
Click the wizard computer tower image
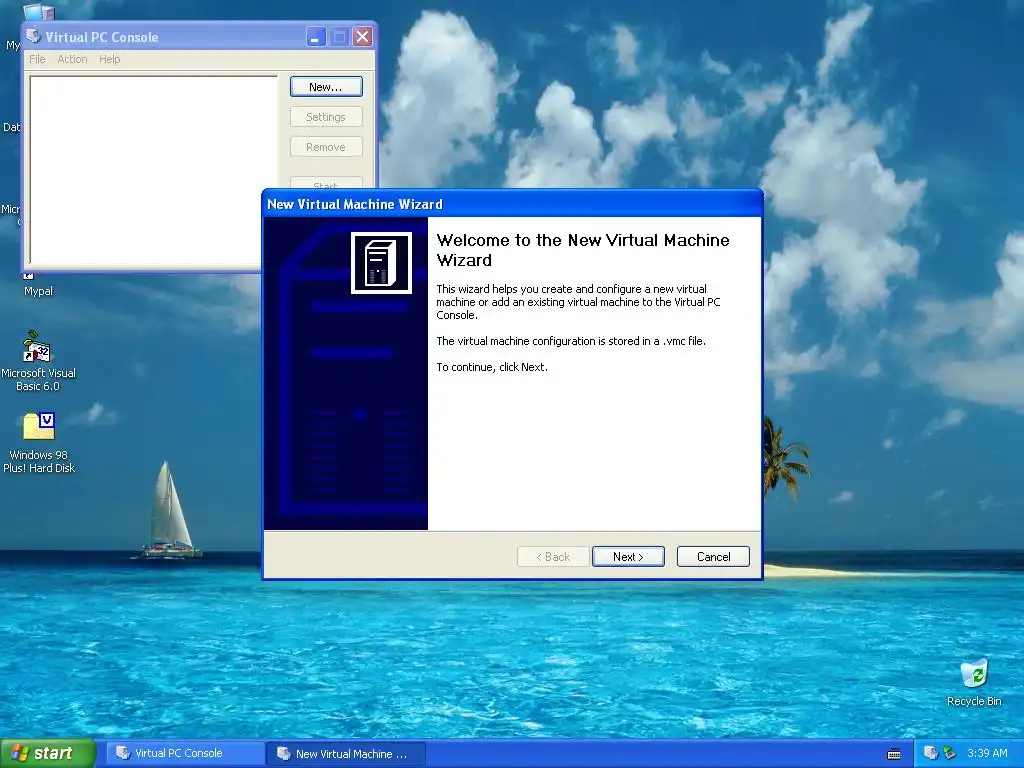tap(381, 263)
